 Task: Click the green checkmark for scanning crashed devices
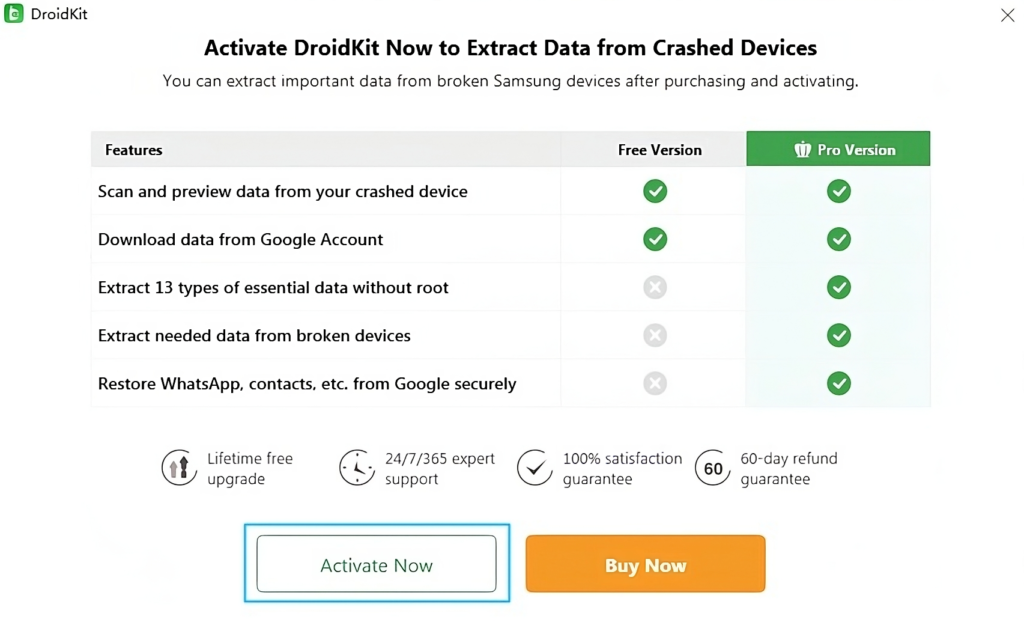tap(655, 191)
